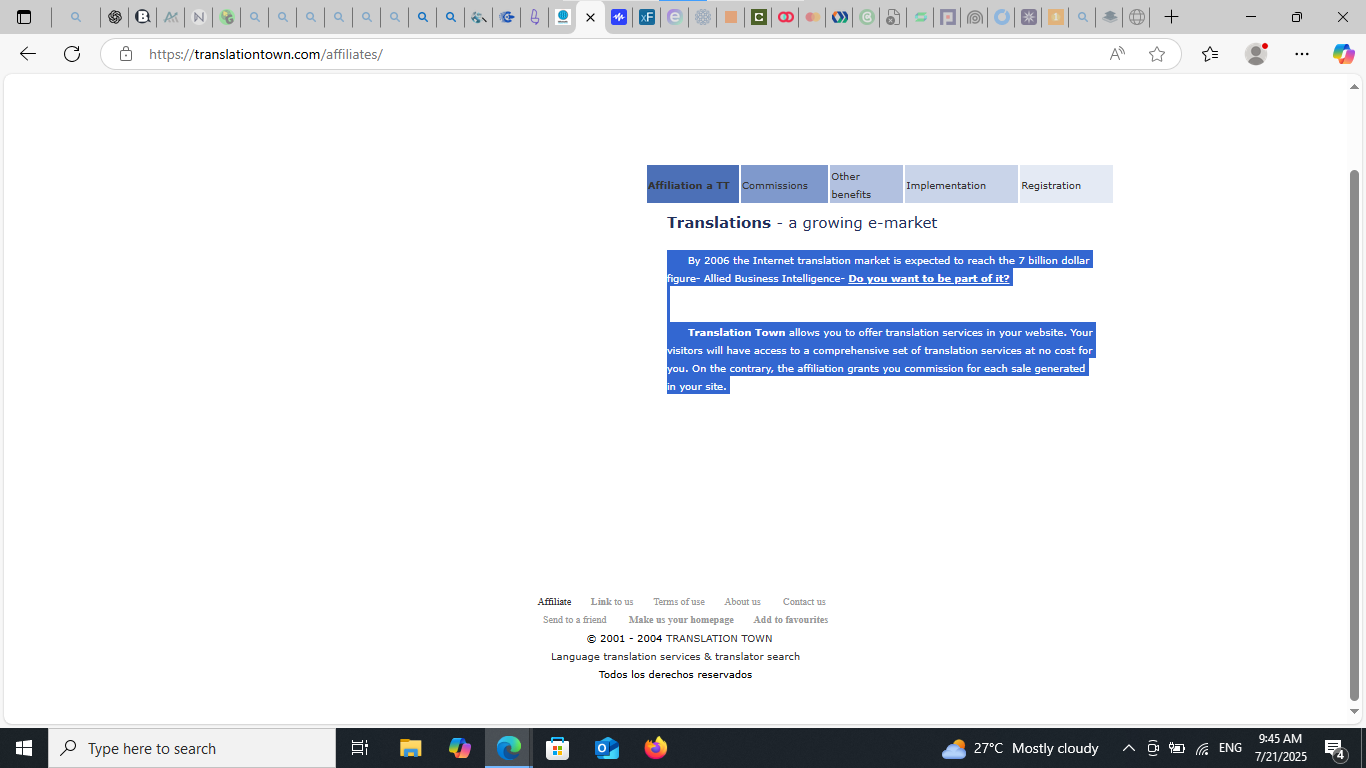This screenshot has height=768, width=1366.
Task: Switch to the stacked layers icon tab
Action: coord(1109,17)
